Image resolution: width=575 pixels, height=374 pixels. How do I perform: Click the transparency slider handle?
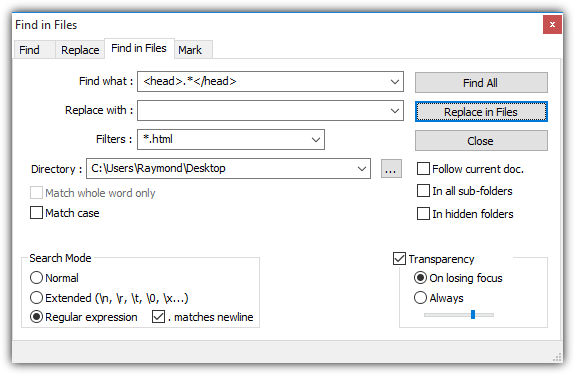(473, 315)
